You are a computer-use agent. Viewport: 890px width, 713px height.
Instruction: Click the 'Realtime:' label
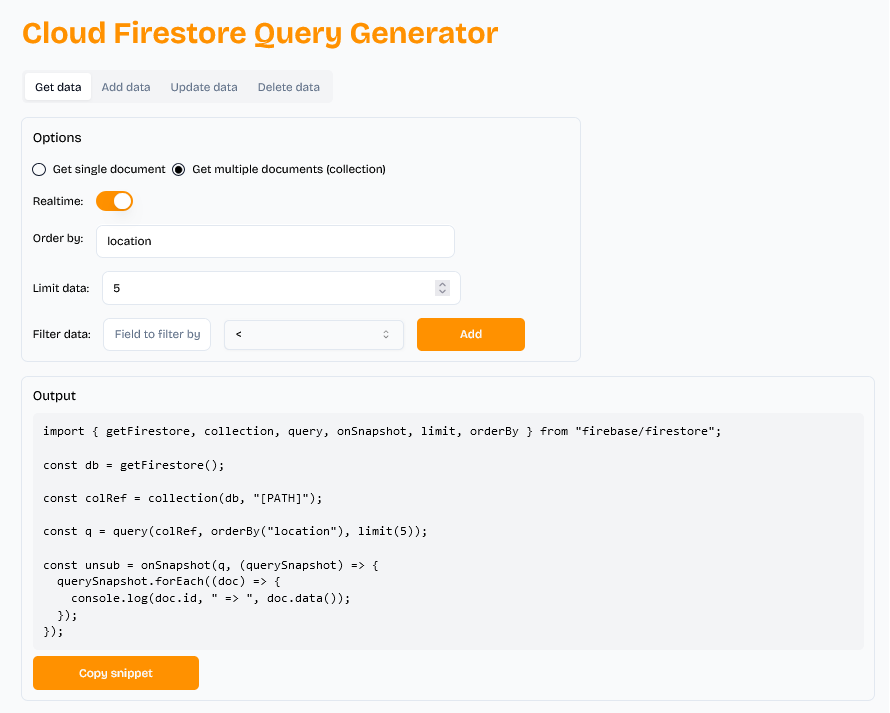[58, 202]
